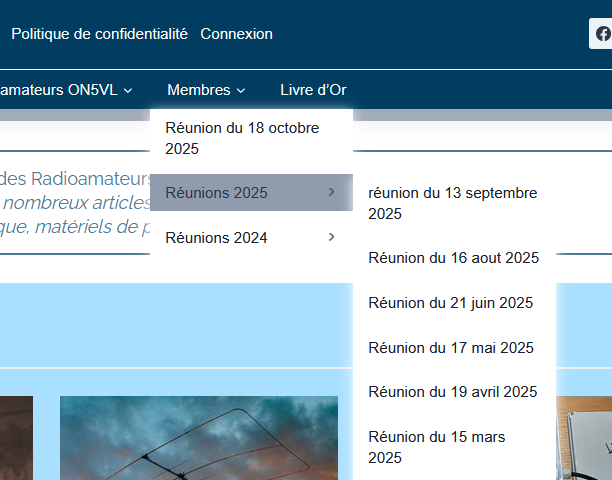
Task: Select the Membres menu item
Action: coord(199,90)
